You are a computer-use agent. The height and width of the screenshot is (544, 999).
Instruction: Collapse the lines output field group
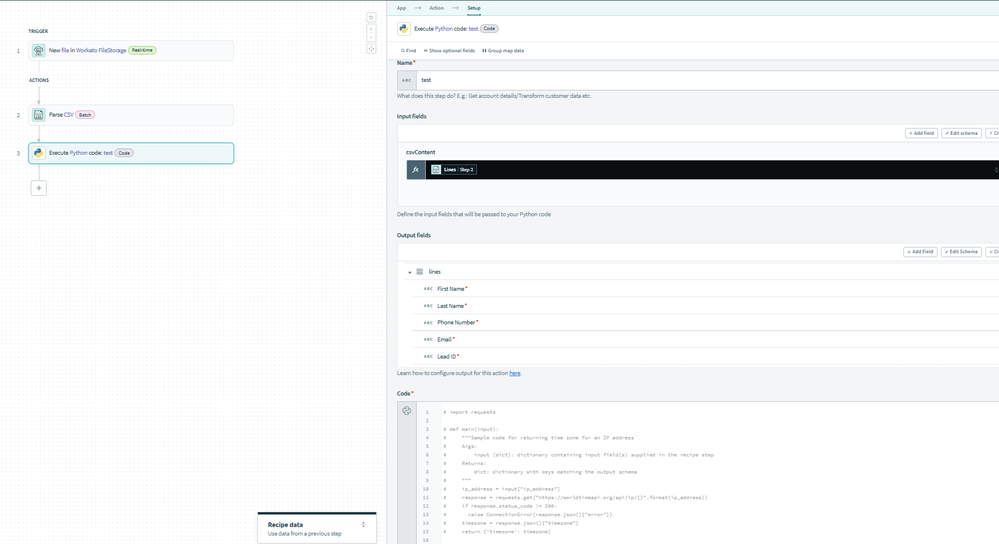[x=410, y=272]
